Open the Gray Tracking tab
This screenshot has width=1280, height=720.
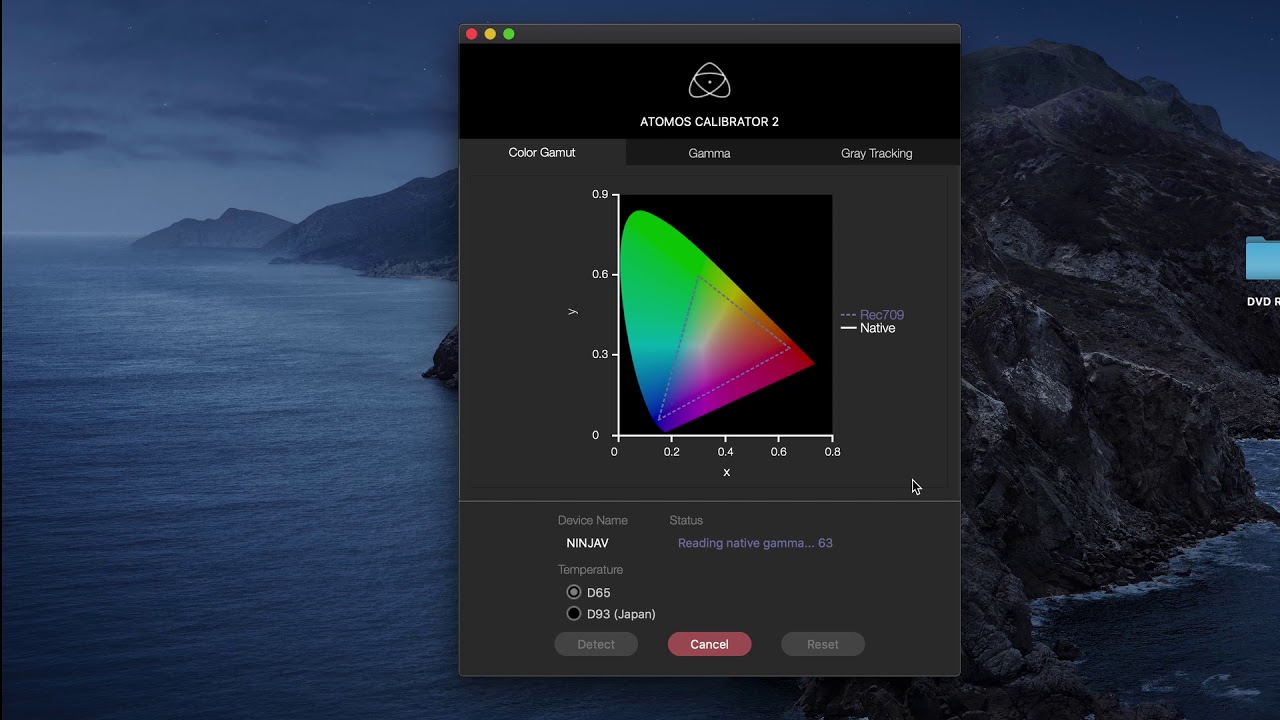[x=876, y=153]
